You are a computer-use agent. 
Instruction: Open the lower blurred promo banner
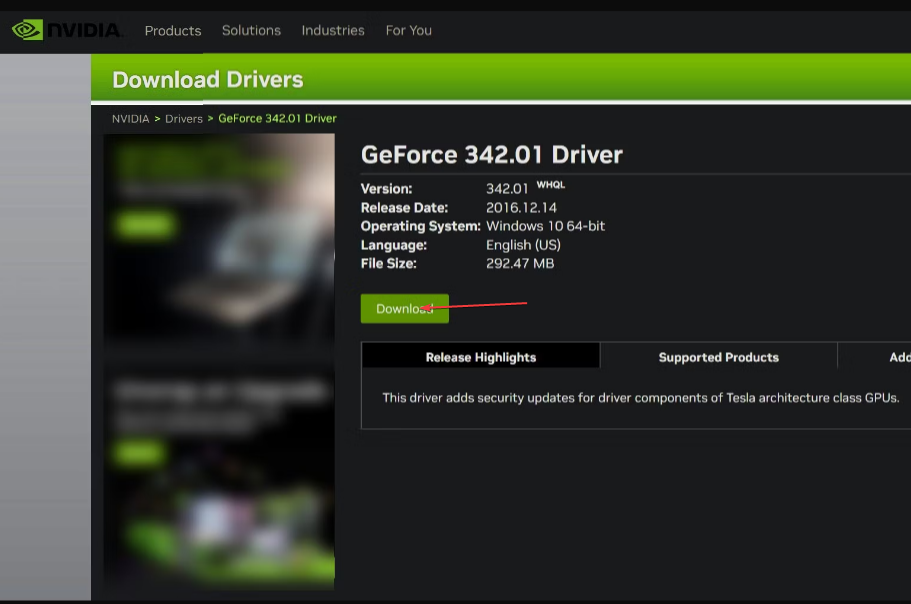tap(219, 476)
